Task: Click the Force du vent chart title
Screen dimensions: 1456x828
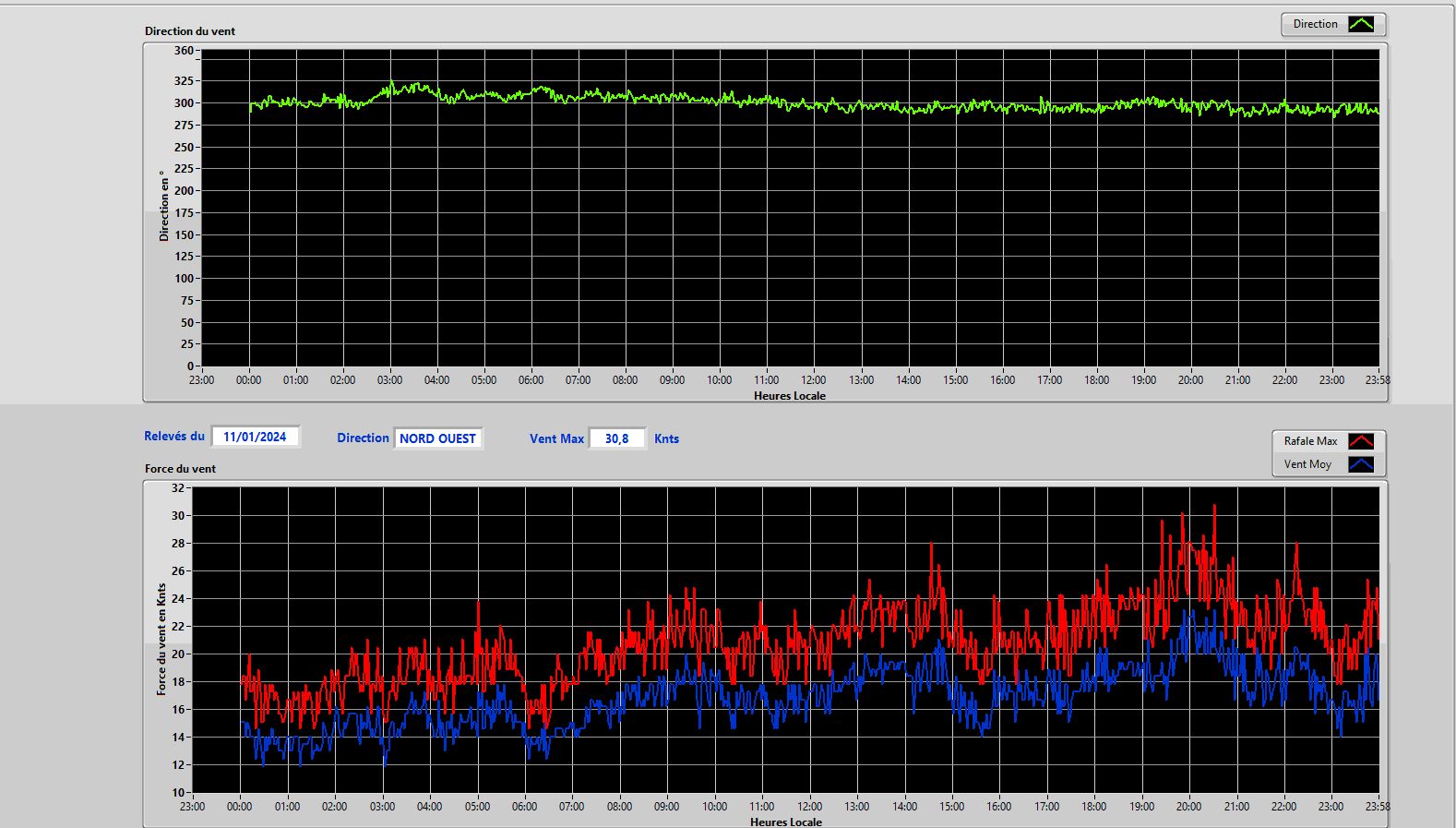Action: pyautogui.click(x=180, y=468)
